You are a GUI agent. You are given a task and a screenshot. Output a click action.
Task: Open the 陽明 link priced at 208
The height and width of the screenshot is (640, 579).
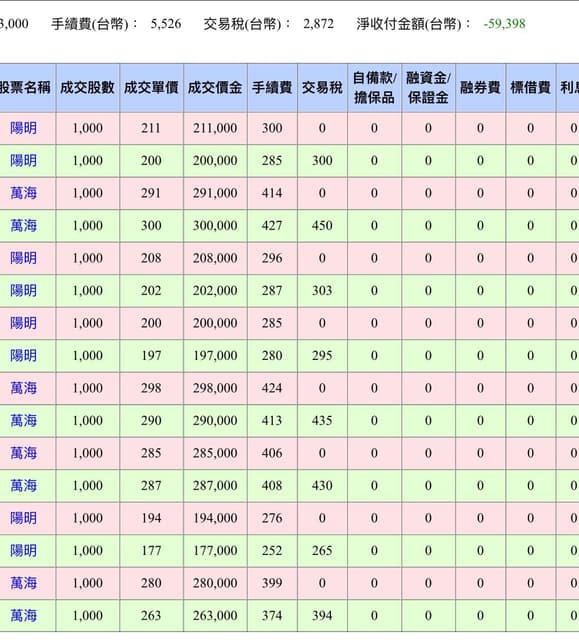click(23, 258)
